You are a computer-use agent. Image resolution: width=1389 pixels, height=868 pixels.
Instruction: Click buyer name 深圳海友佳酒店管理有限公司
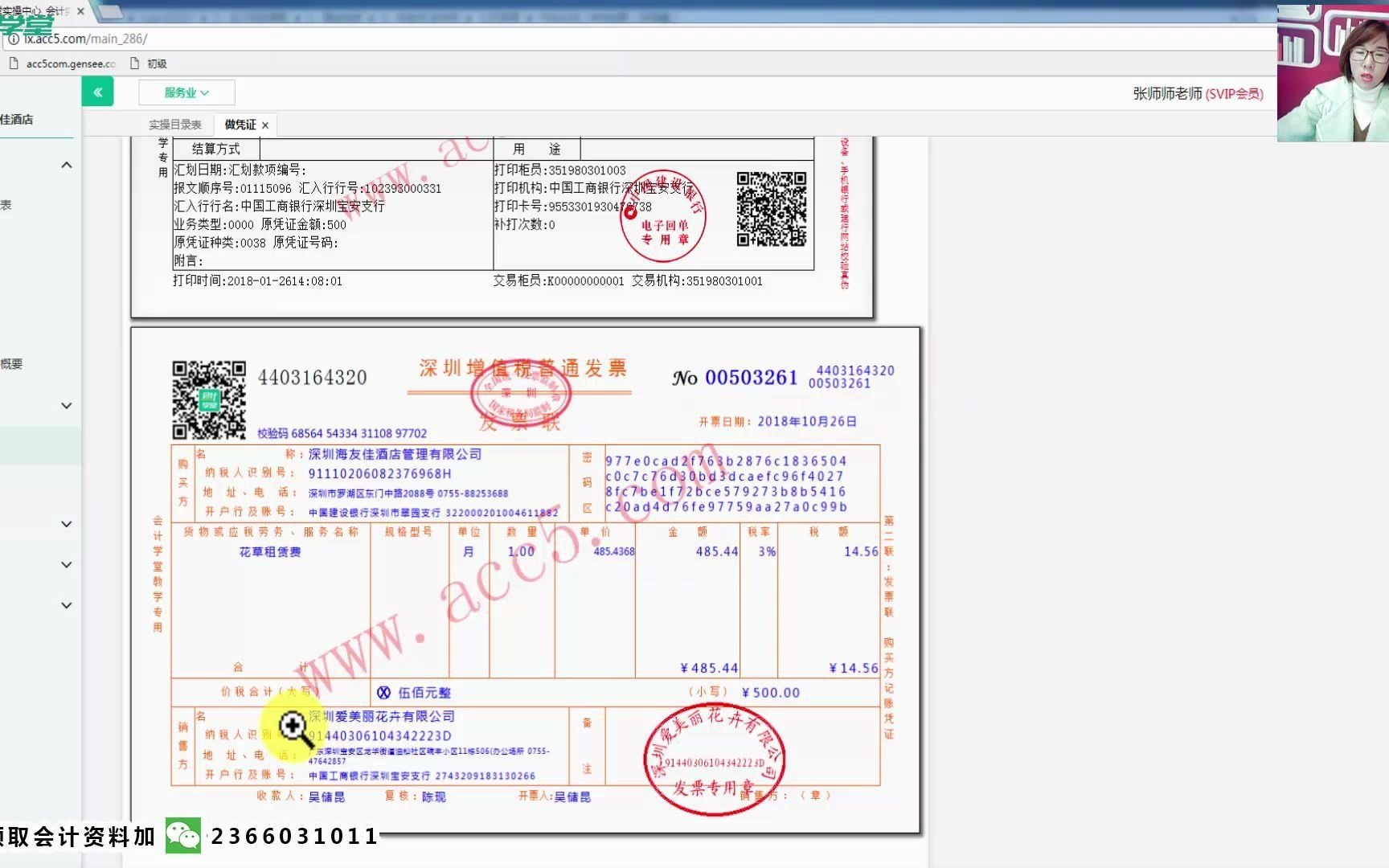tap(395, 454)
